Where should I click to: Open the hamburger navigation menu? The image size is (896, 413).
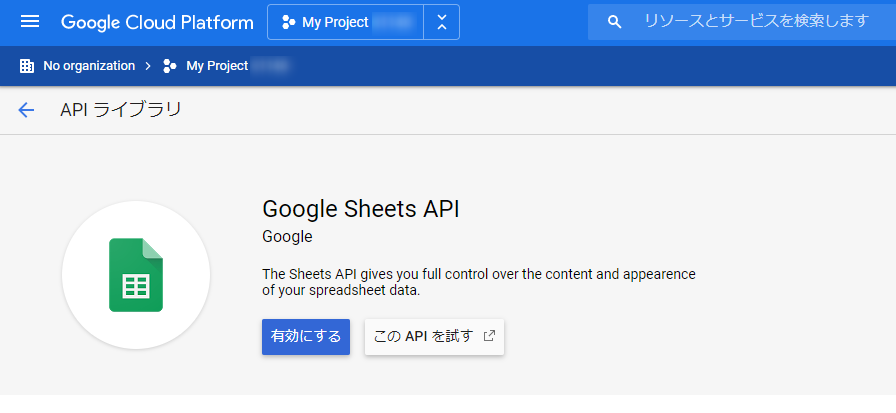click(x=30, y=21)
